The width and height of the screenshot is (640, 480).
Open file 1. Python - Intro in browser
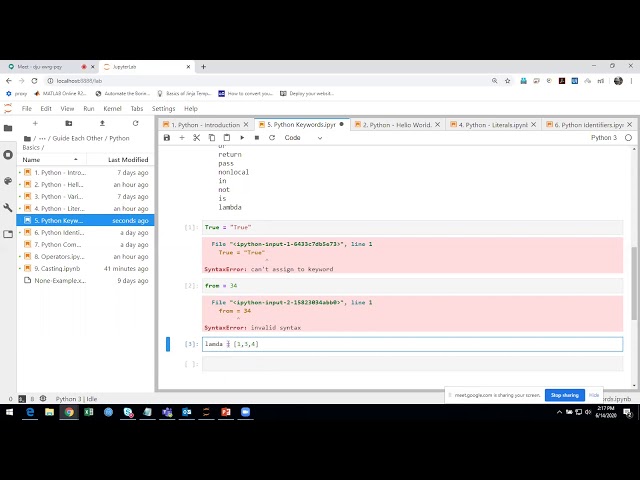click(85, 173)
